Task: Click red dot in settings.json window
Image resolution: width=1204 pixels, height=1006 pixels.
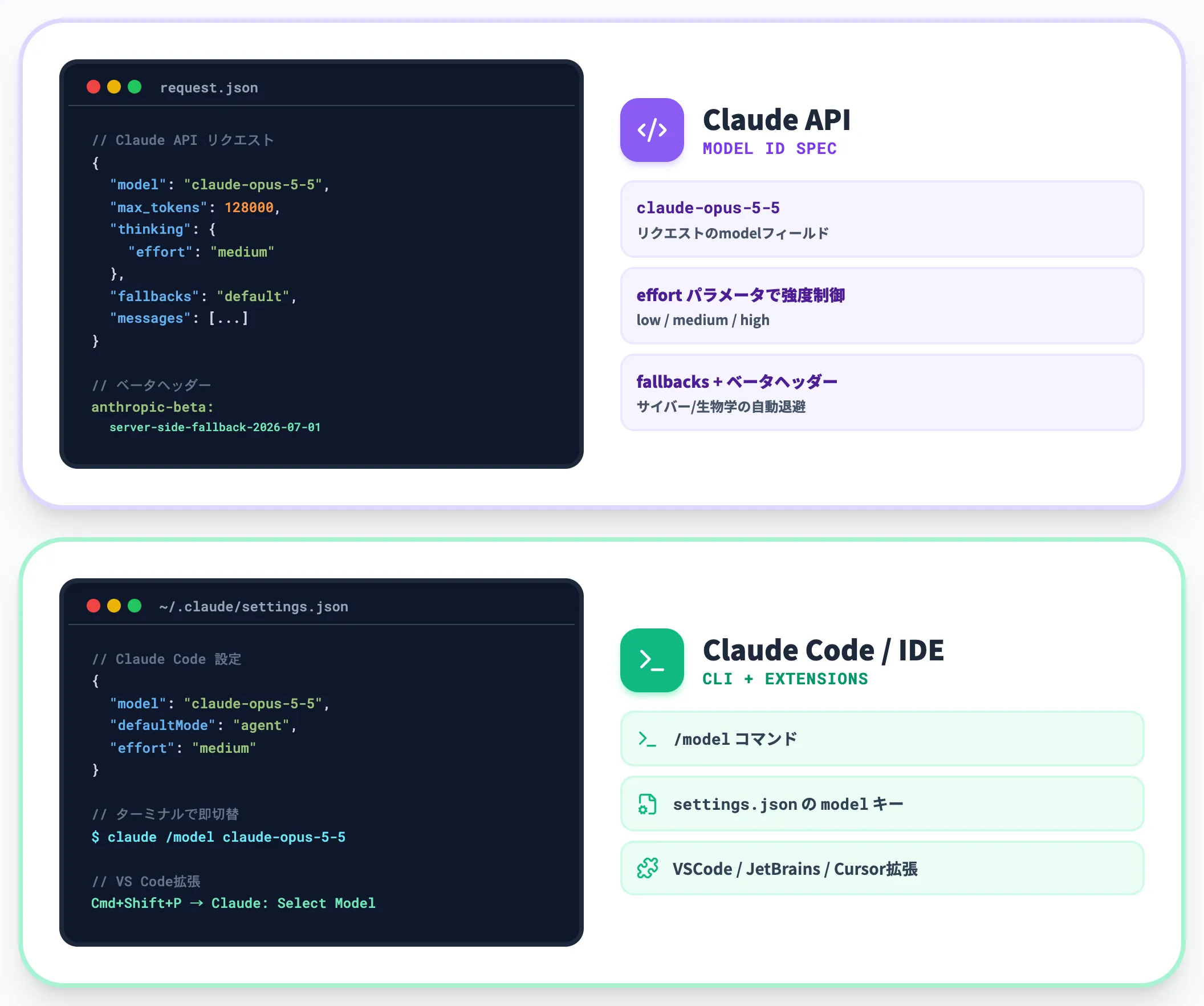Action: pyautogui.click(x=93, y=606)
